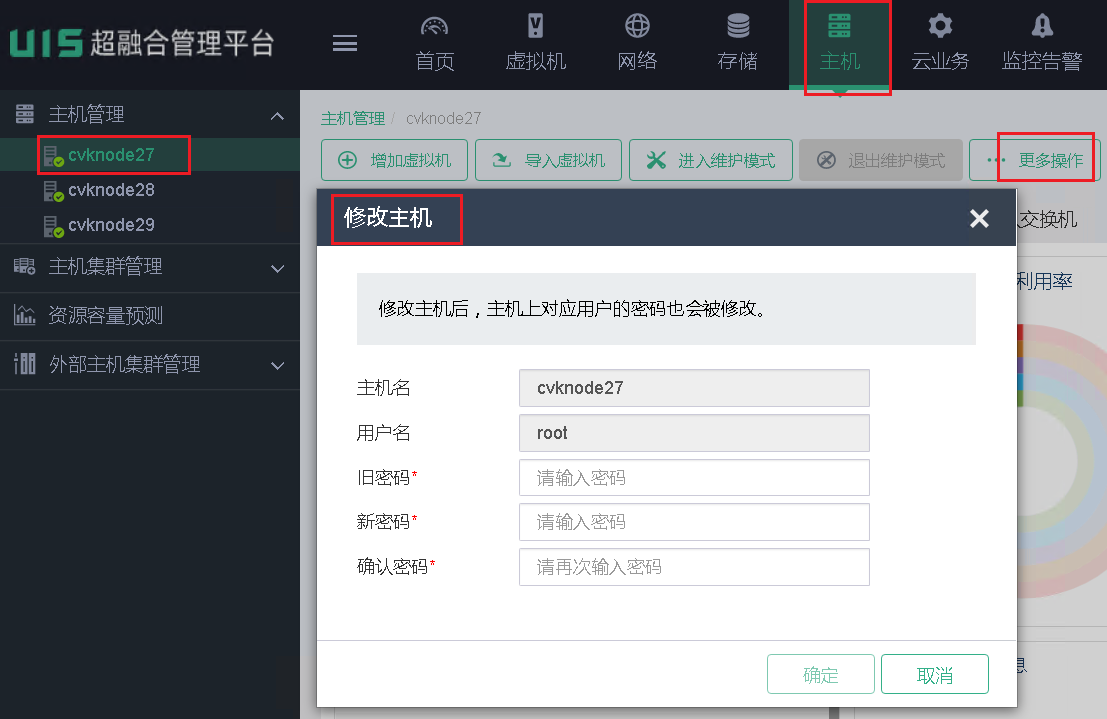Click the 主机名 field showing cvknode27
Screen dimensions: 1107x719
[x=694, y=388]
